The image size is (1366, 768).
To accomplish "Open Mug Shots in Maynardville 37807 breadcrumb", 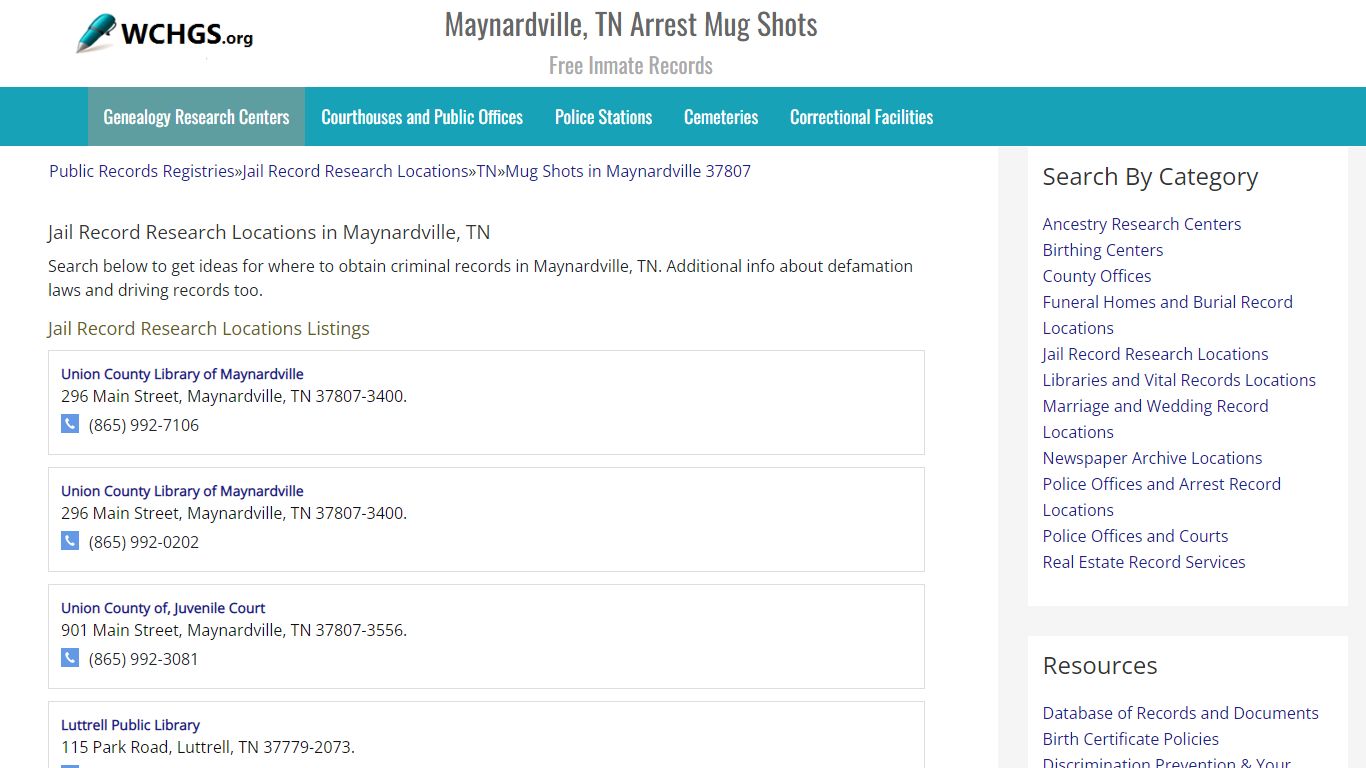I will (628, 171).
